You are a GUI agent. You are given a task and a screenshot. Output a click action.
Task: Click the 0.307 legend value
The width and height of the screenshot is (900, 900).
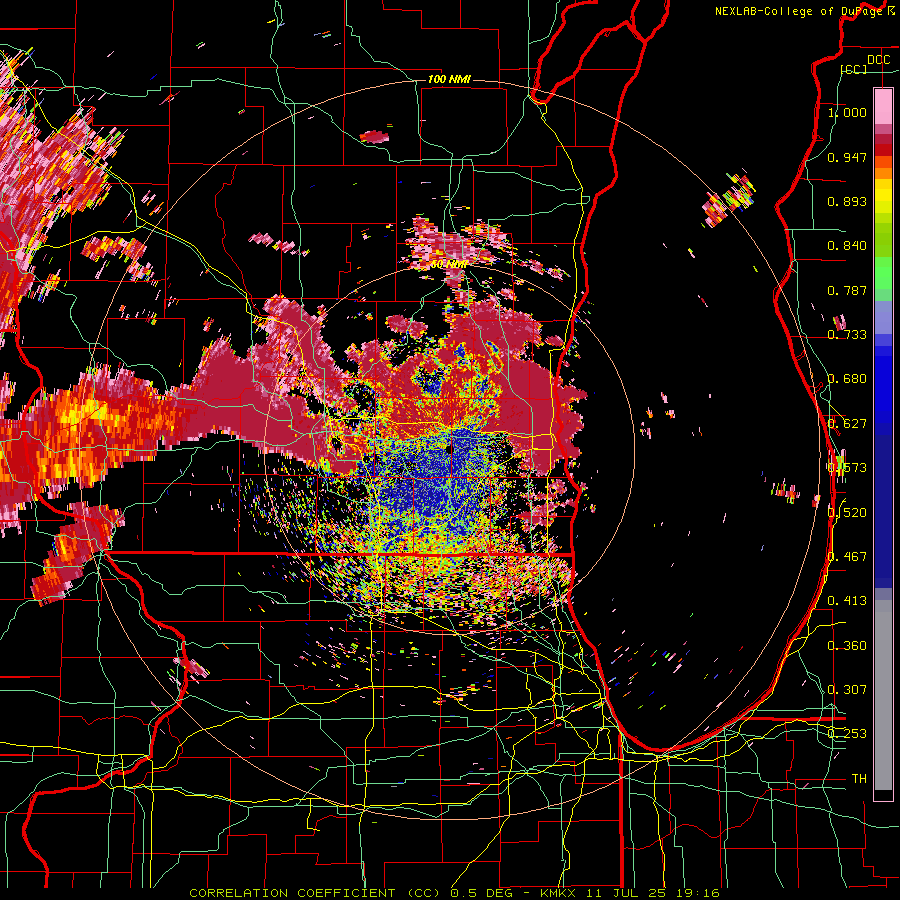pyautogui.click(x=847, y=689)
